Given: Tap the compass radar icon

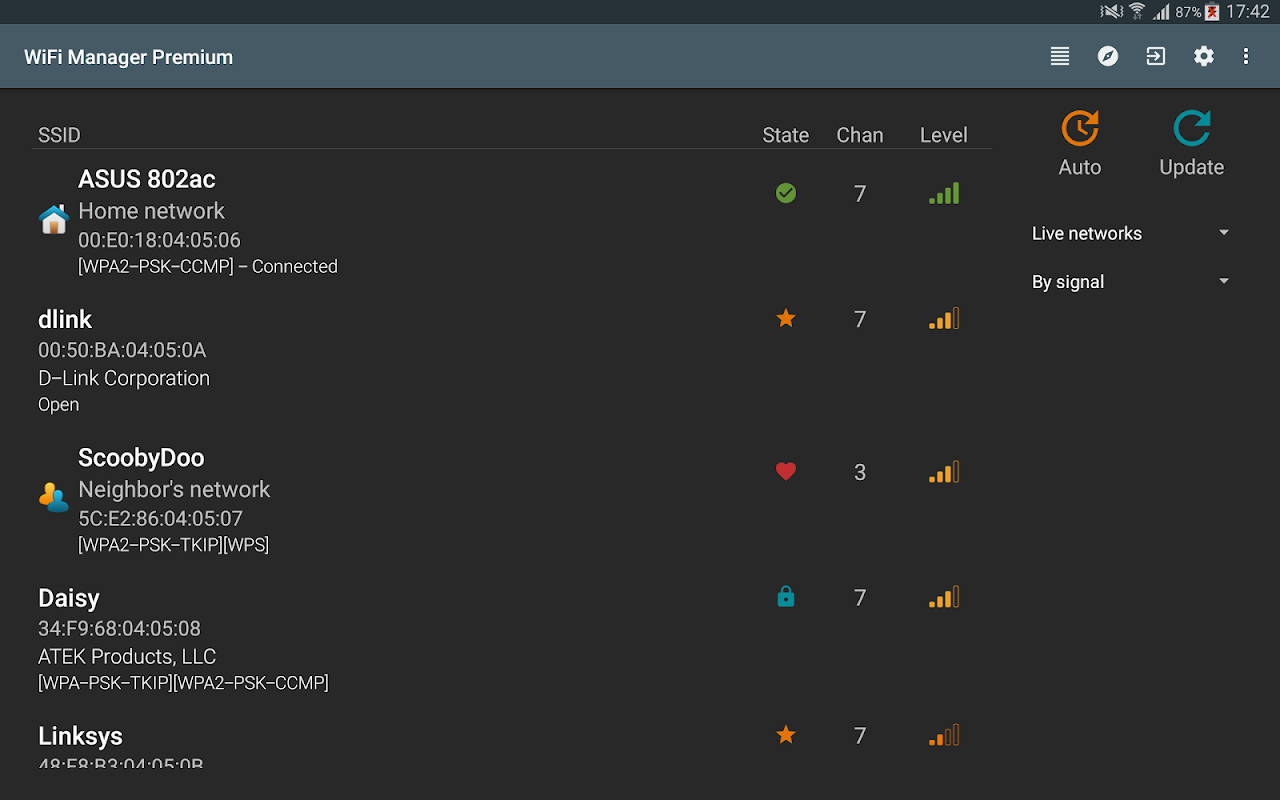Looking at the screenshot, I should click(1108, 57).
